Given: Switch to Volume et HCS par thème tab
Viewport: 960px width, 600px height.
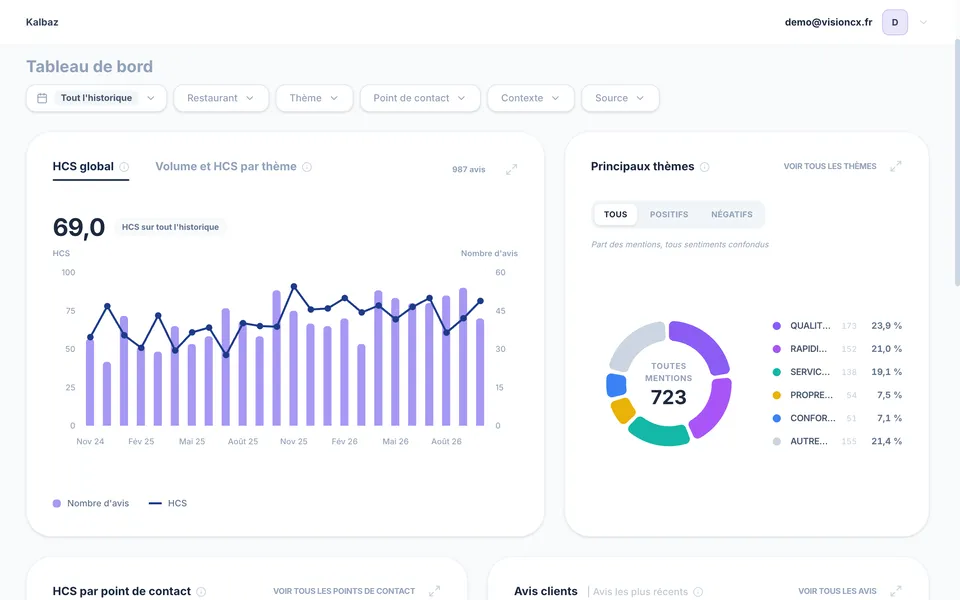Looking at the screenshot, I should pos(226,167).
